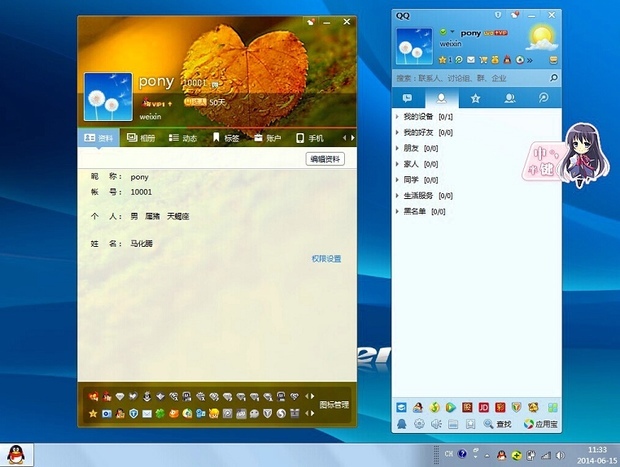Click the QQ search contacts input field
620x467 pixels.
471,78
